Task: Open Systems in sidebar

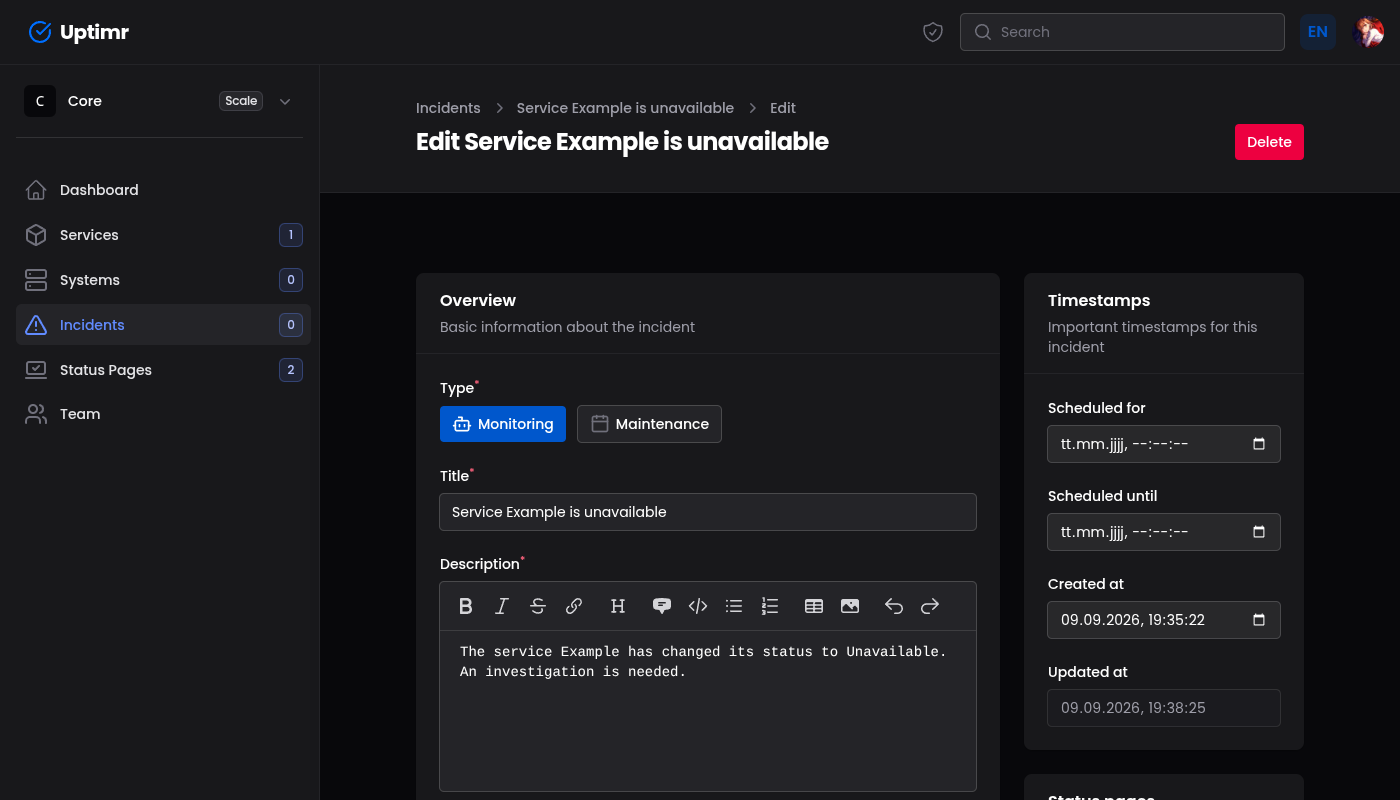Action: (163, 280)
